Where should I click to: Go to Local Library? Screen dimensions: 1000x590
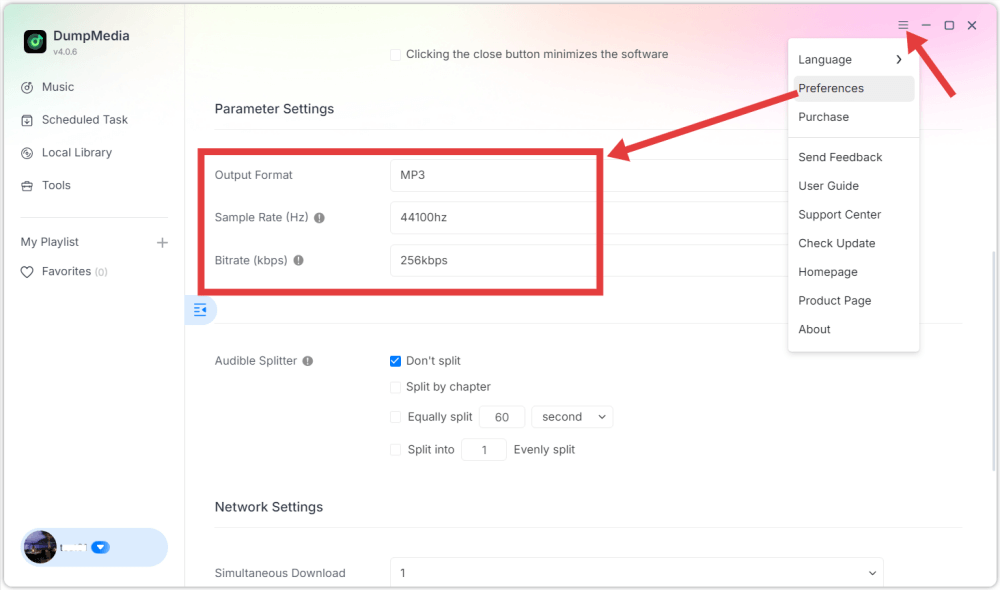click(76, 153)
